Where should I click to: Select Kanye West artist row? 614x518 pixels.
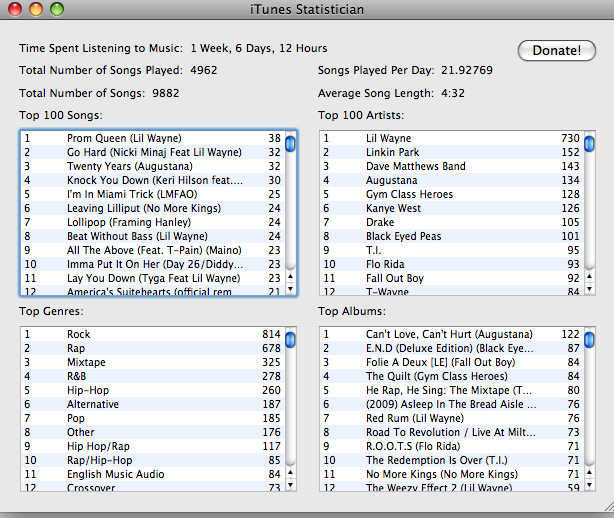pos(452,208)
